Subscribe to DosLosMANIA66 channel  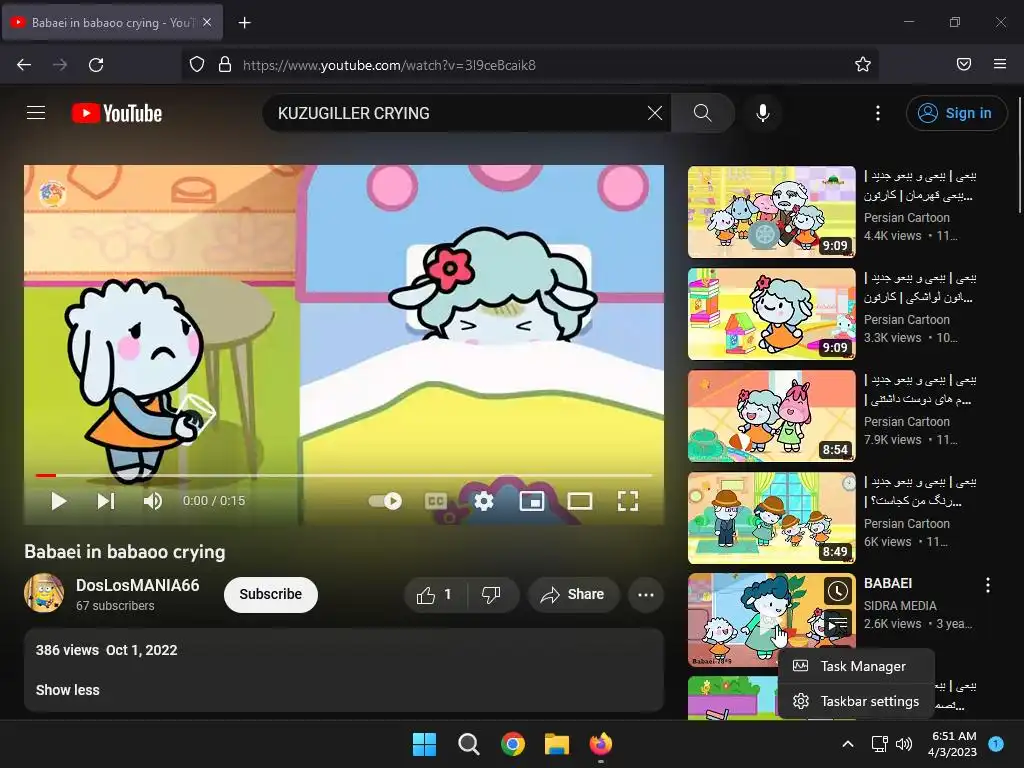pyautogui.click(x=270, y=594)
